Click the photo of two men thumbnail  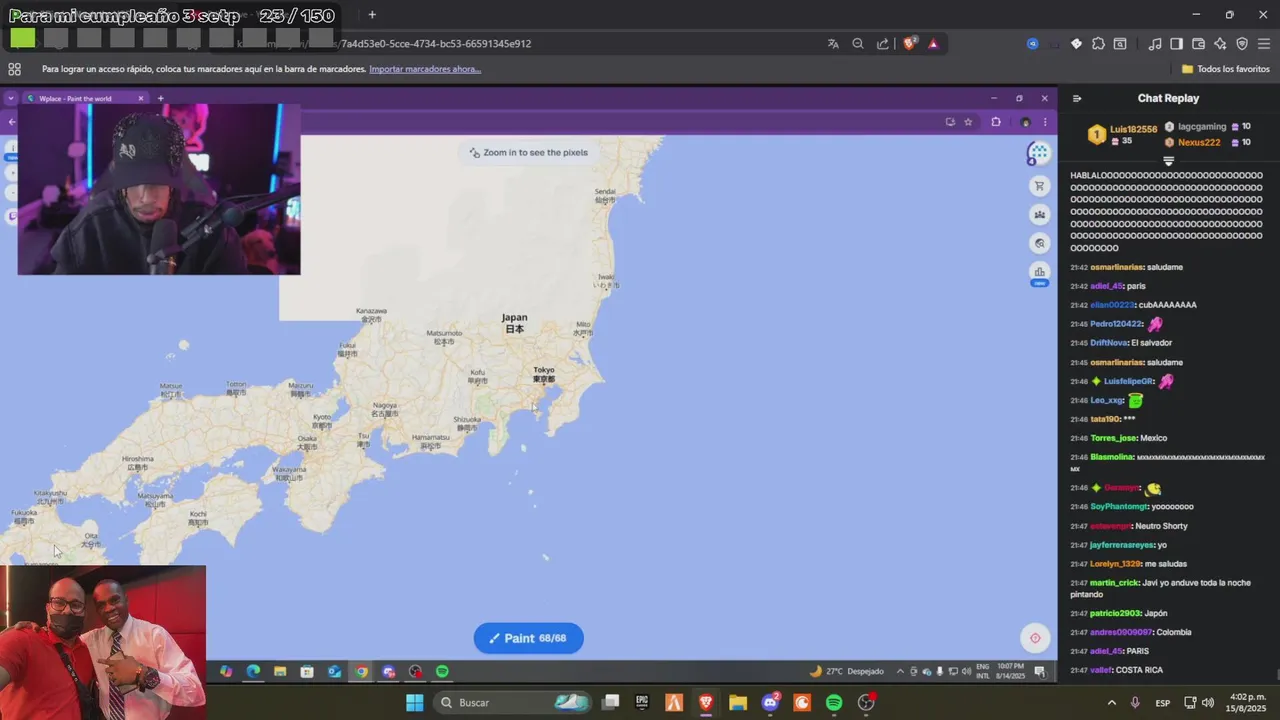pos(103,642)
